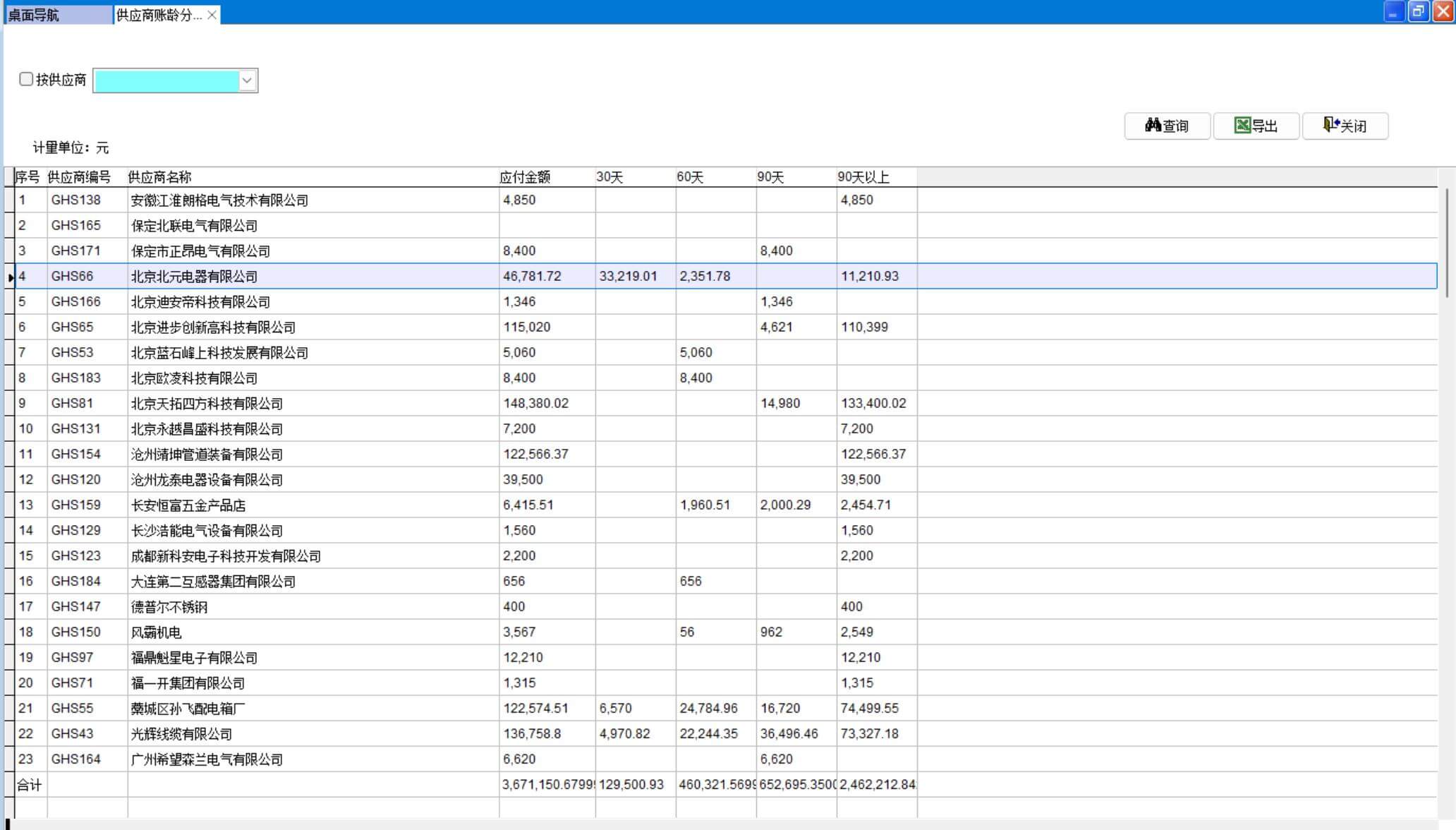Image resolution: width=1456 pixels, height=830 pixels.
Task: Click the binoculars icon on 查询
Action: click(1153, 126)
